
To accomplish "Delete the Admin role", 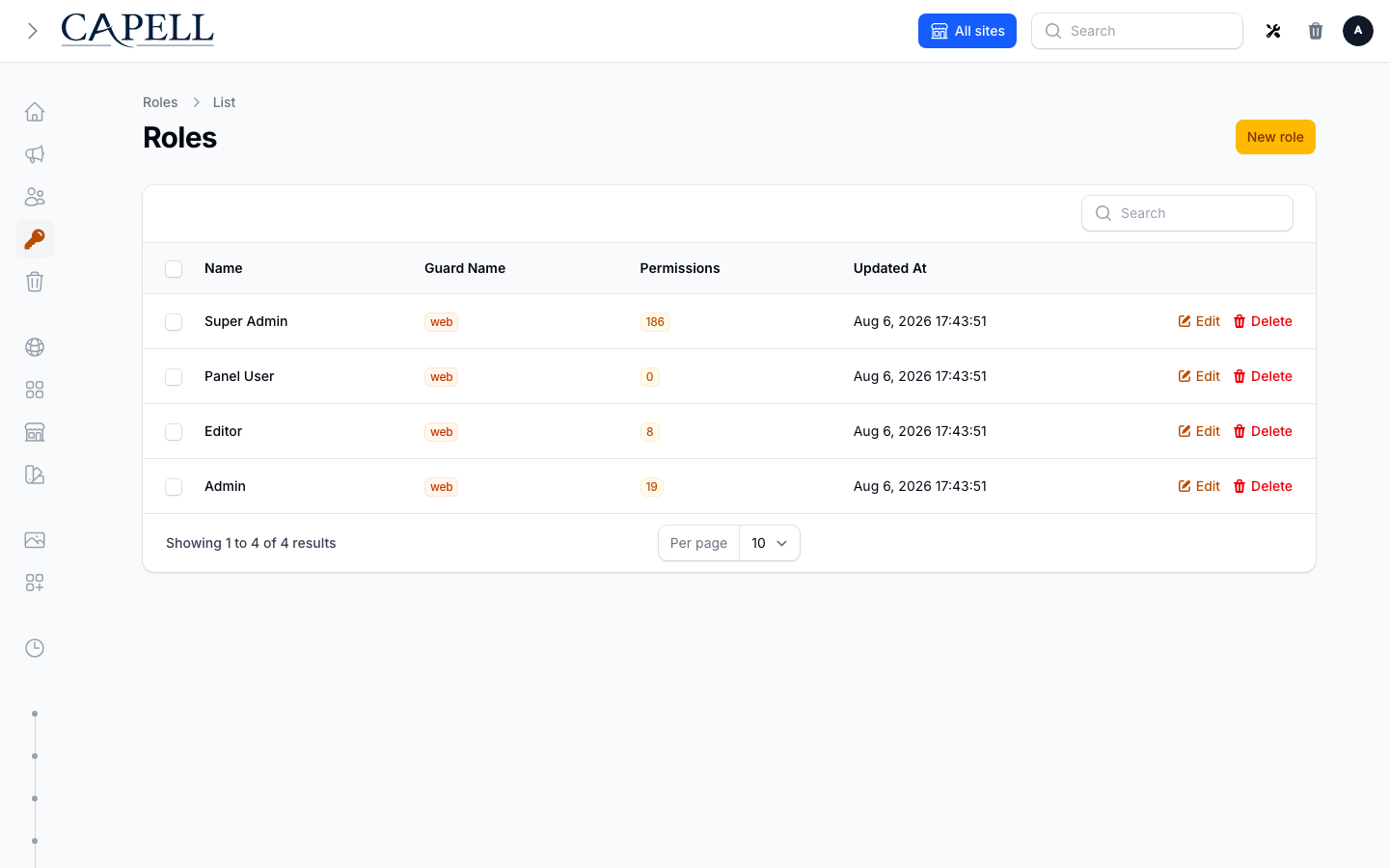I will coord(1263,486).
